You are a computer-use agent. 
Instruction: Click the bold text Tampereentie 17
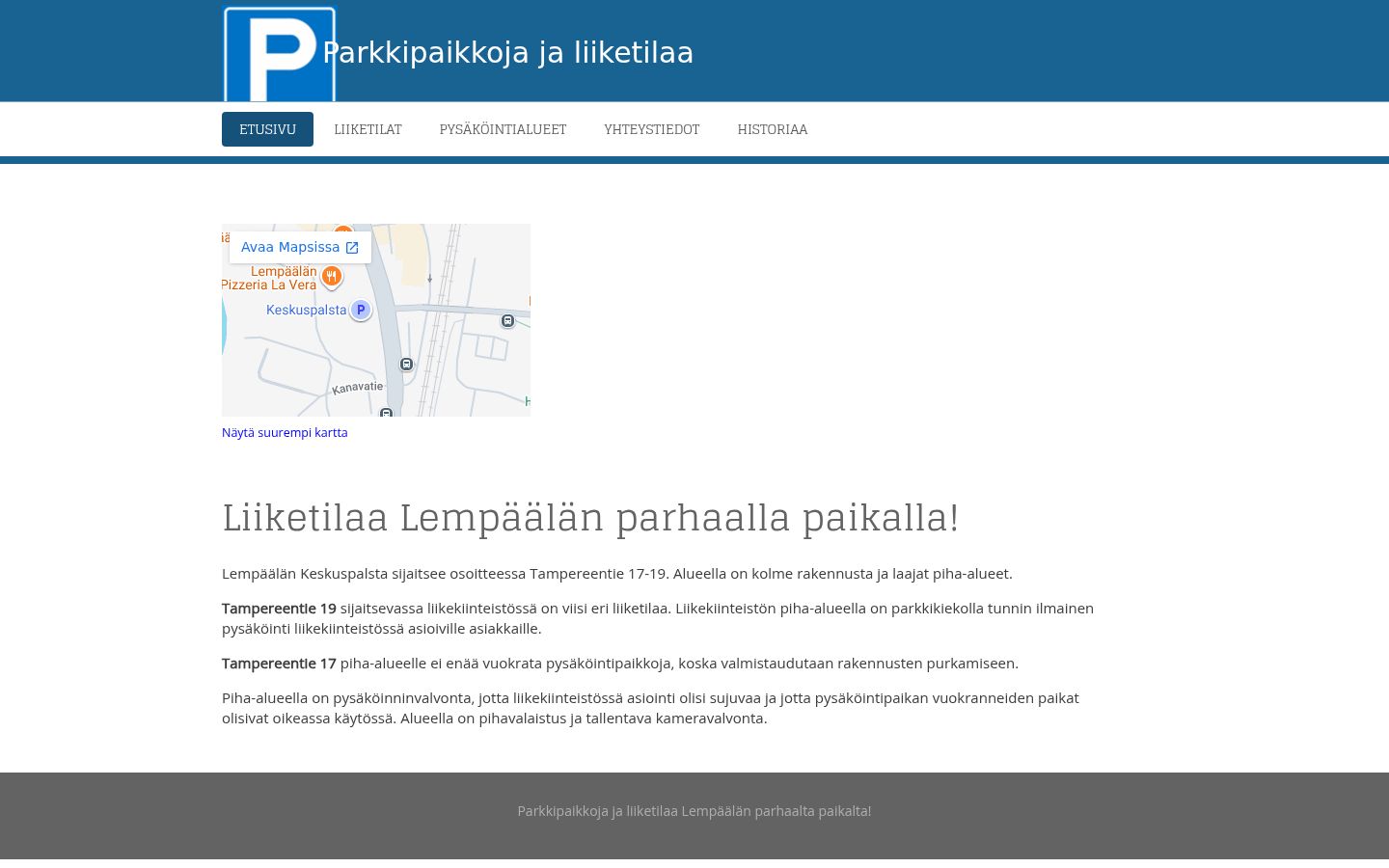279,663
